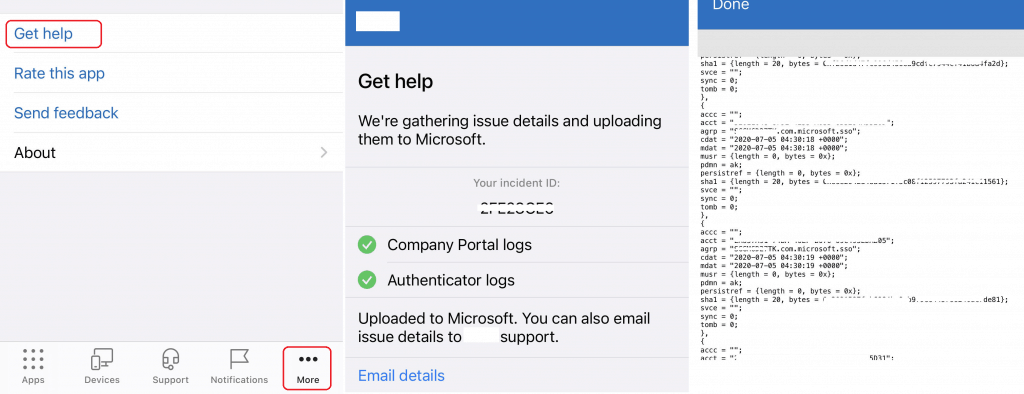Click log line cdat 2020-07-05 04:30:18
This screenshot has width=1024, height=394.
[x=774, y=140]
